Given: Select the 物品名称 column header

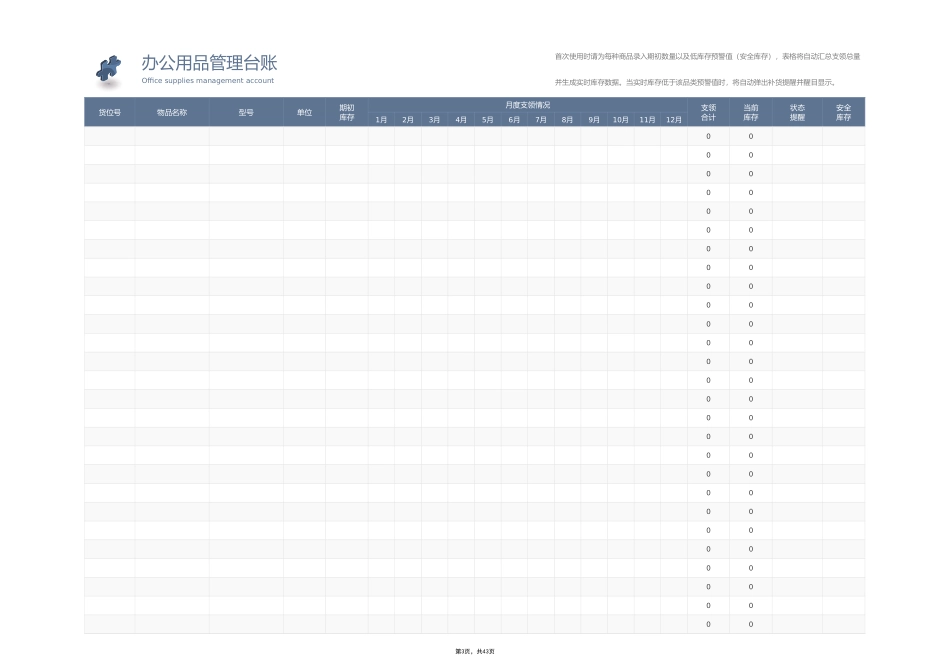Looking at the screenshot, I should point(172,112).
